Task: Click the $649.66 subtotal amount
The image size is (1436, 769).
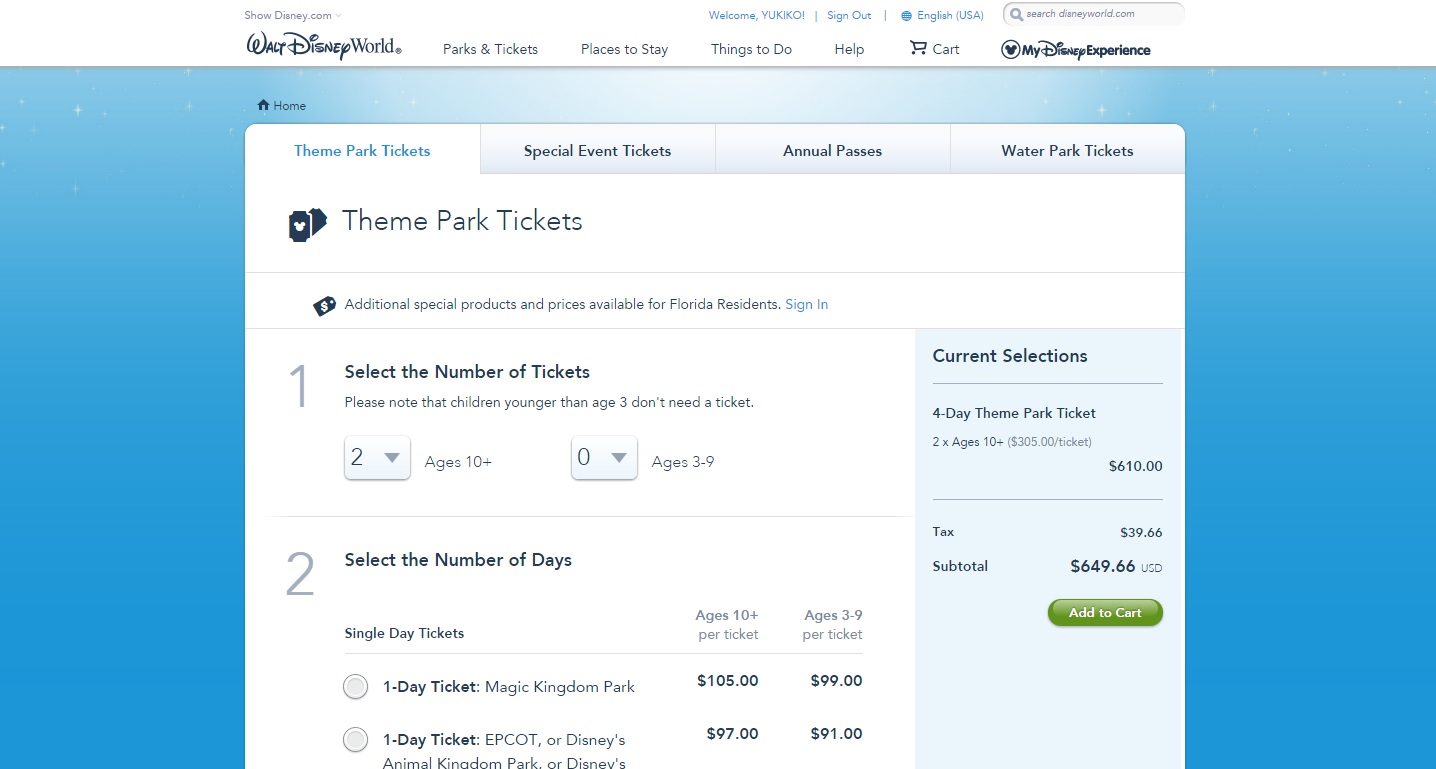Action: tap(1102, 566)
